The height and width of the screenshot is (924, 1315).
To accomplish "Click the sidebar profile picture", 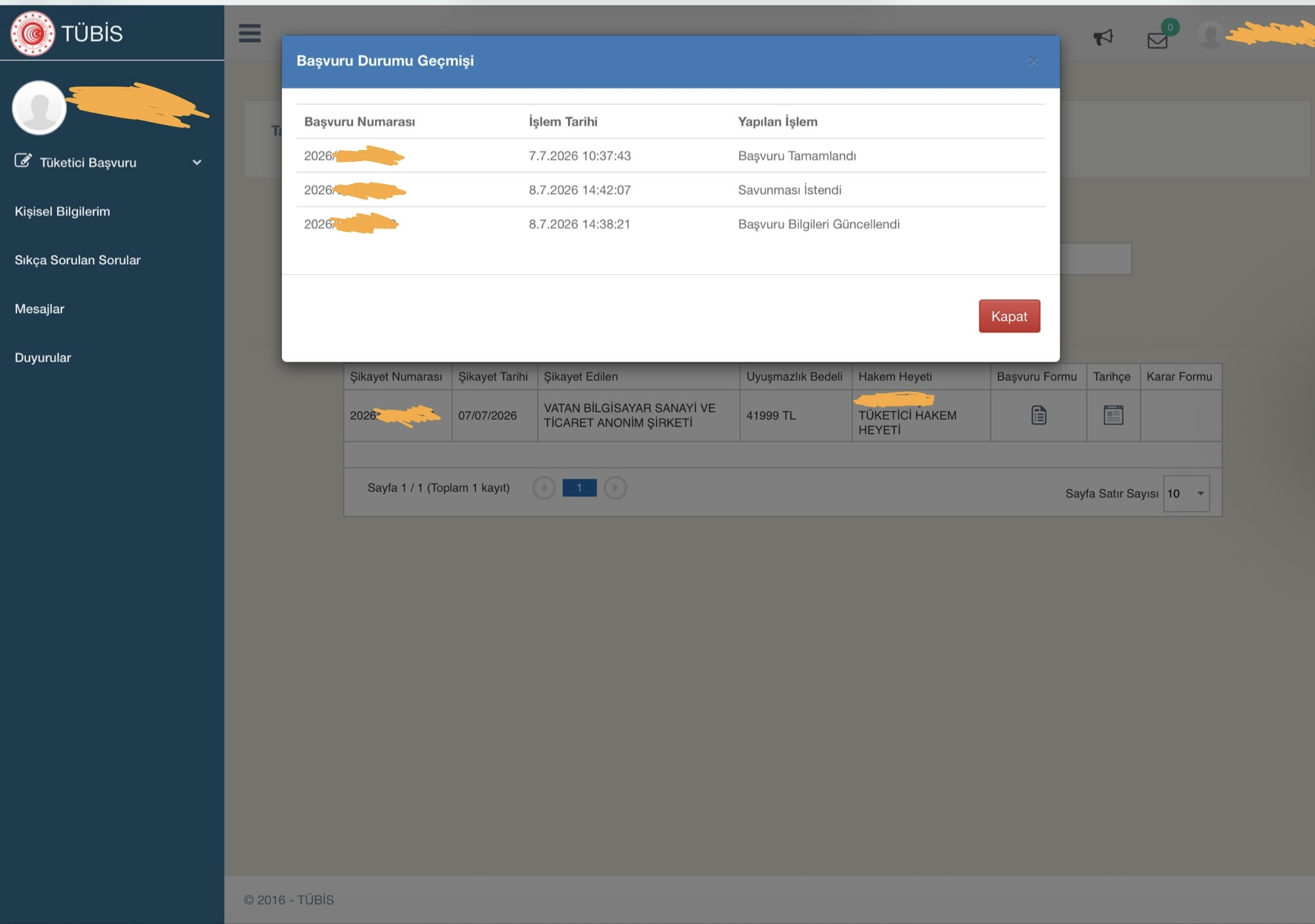I will tap(39, 108).
